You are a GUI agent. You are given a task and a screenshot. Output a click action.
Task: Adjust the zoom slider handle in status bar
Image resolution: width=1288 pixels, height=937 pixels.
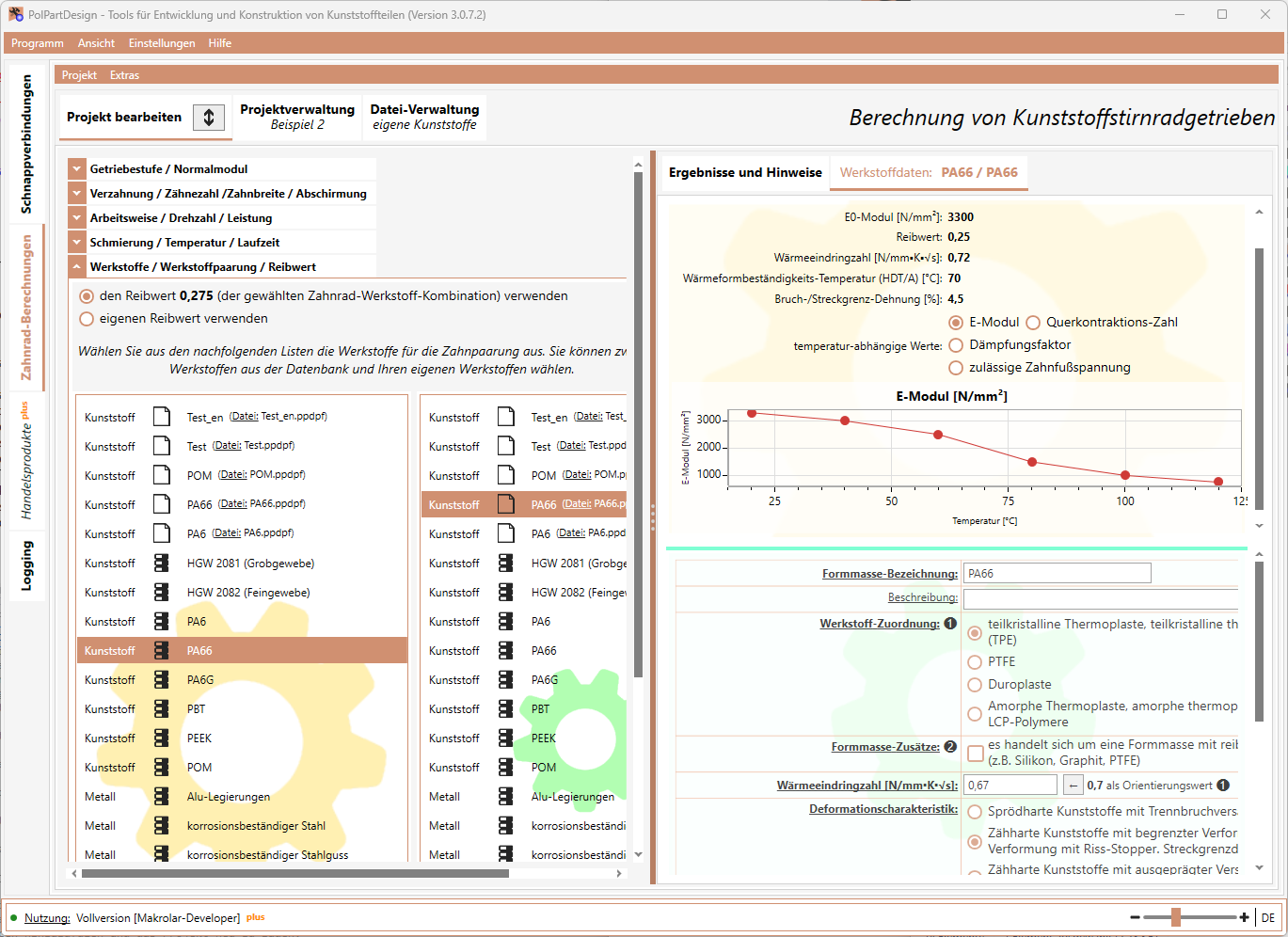[x=1176, y=917]
